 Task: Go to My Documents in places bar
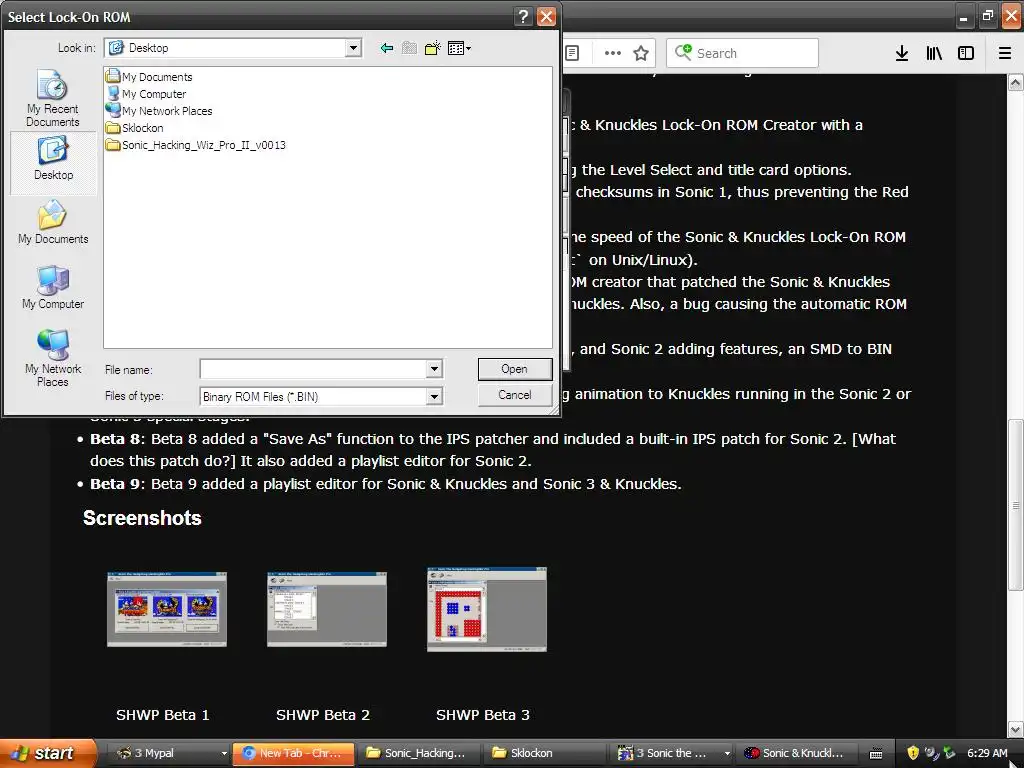pos(53,222)
